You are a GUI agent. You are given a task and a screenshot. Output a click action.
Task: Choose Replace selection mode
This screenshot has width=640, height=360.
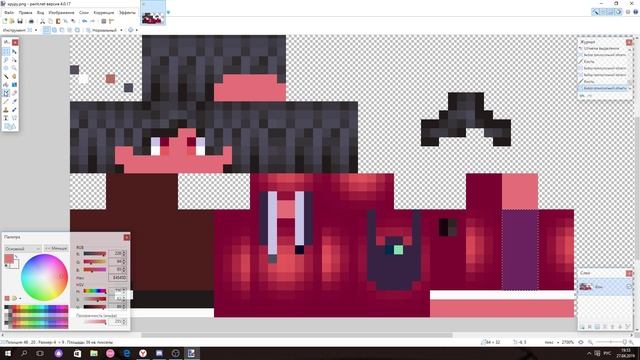[x=47, y=30]
